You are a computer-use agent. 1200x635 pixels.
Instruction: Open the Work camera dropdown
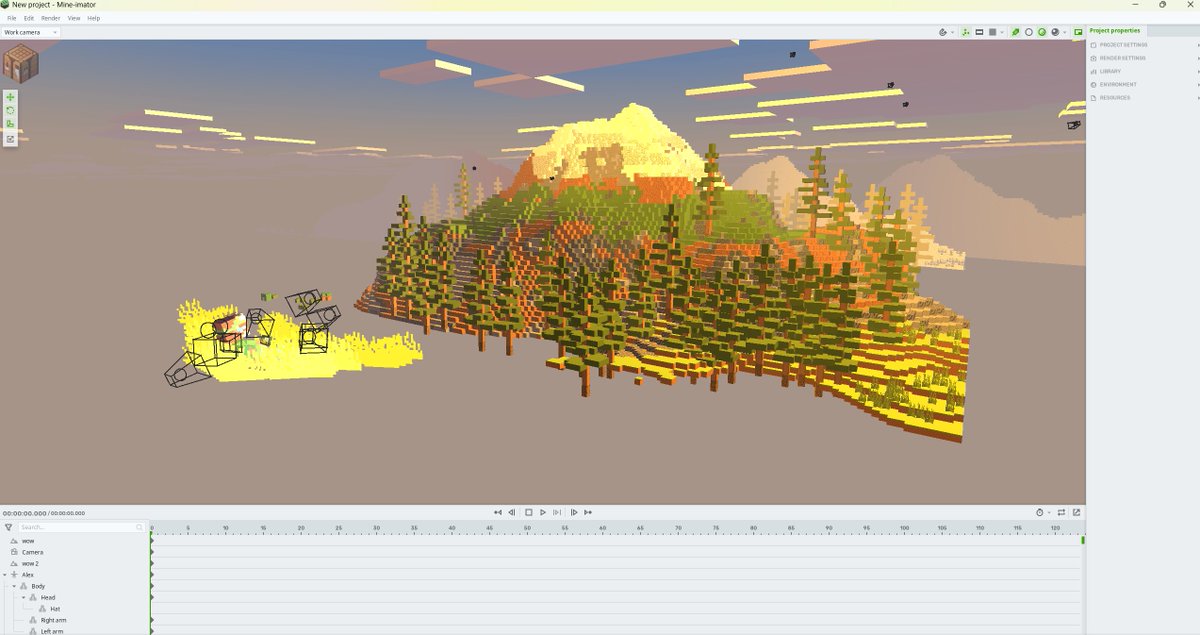pos(31,32)
